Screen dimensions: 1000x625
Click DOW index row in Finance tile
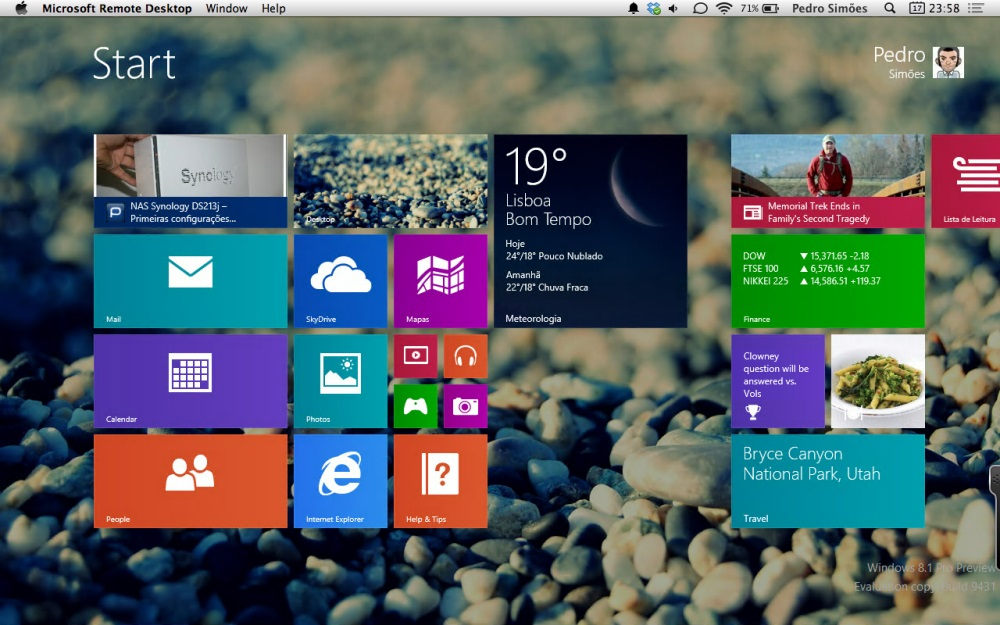pyautogui.click(x=806, y=256)
